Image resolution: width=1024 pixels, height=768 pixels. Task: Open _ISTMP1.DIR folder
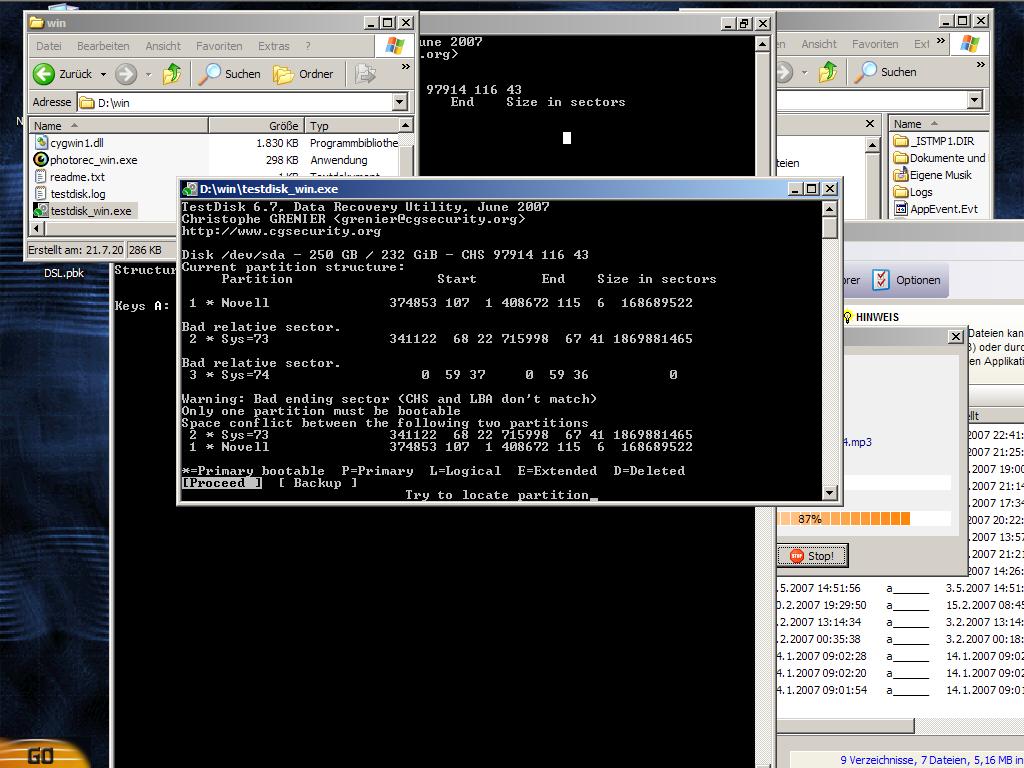tap(934, 141)
